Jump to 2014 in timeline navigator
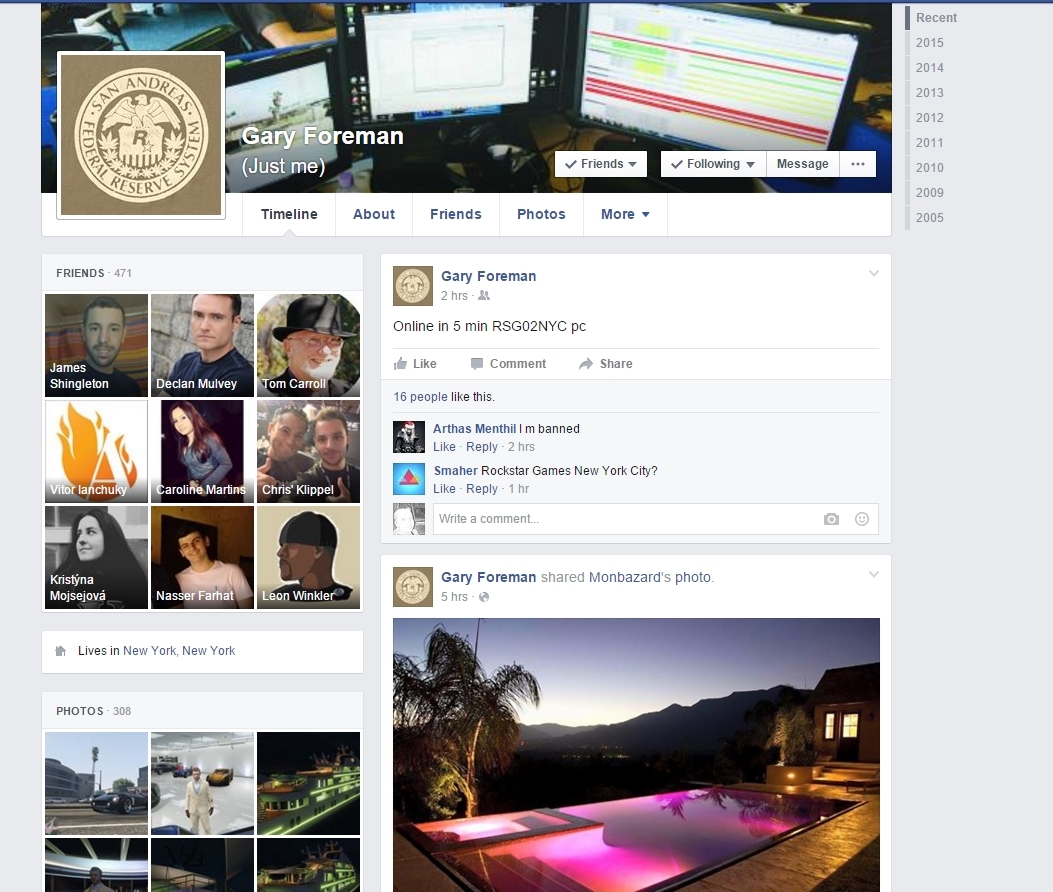The image size is (1053, 892). pos(929,68)
